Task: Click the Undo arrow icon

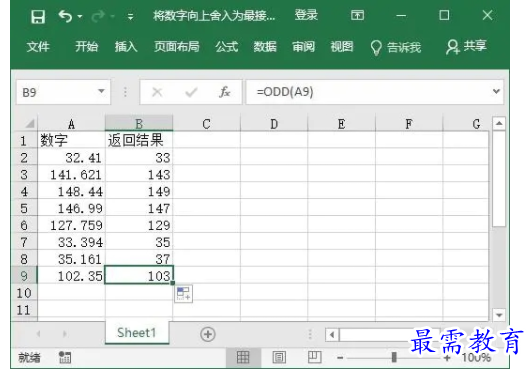Action: pyautogui.click(x=65, y=16)
